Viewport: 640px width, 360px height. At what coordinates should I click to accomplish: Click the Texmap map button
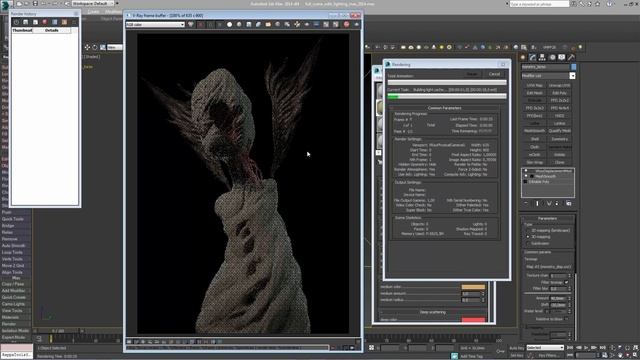tap(548, 267)
